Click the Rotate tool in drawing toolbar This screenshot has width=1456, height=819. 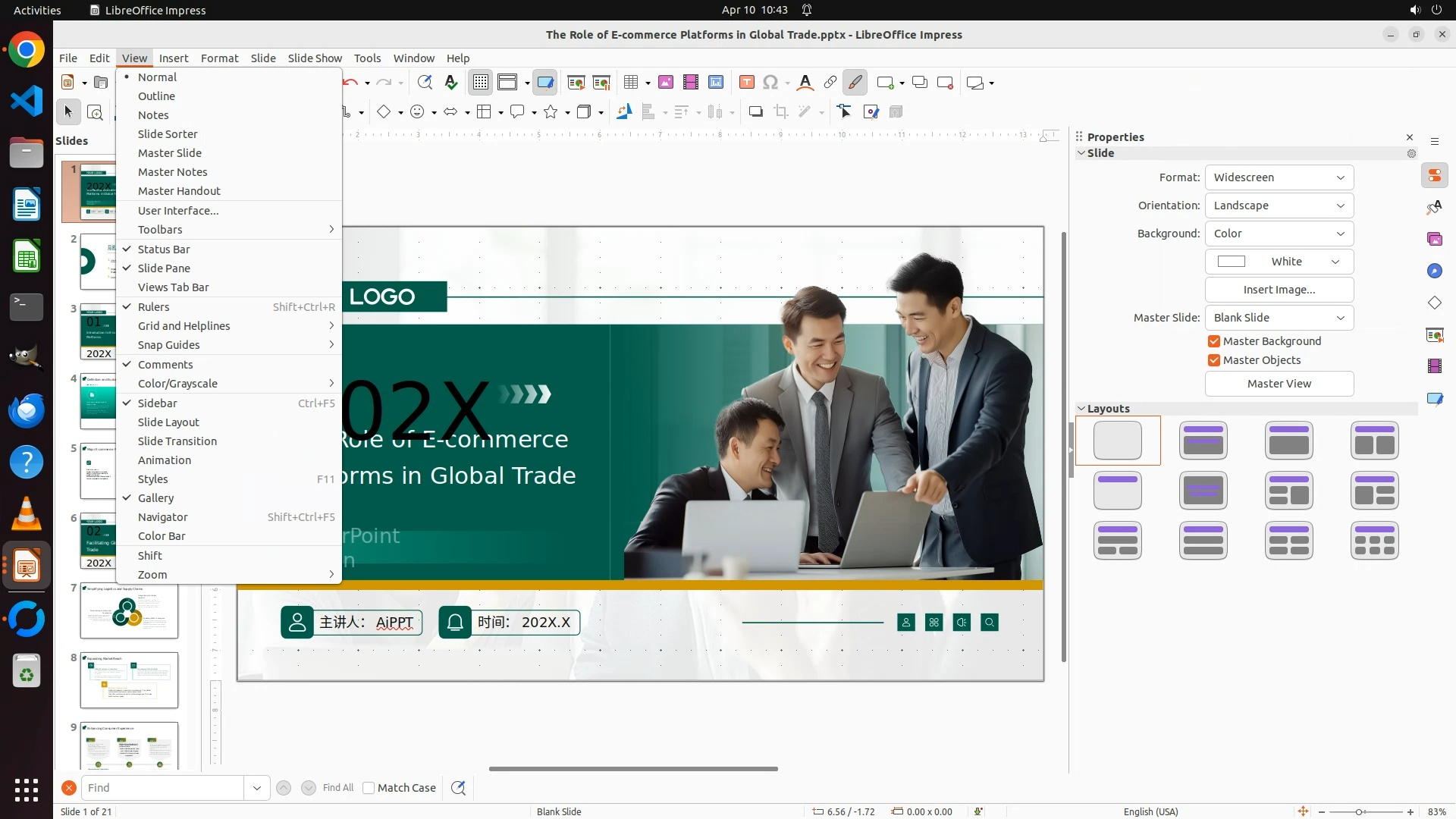tap(624, 112)
